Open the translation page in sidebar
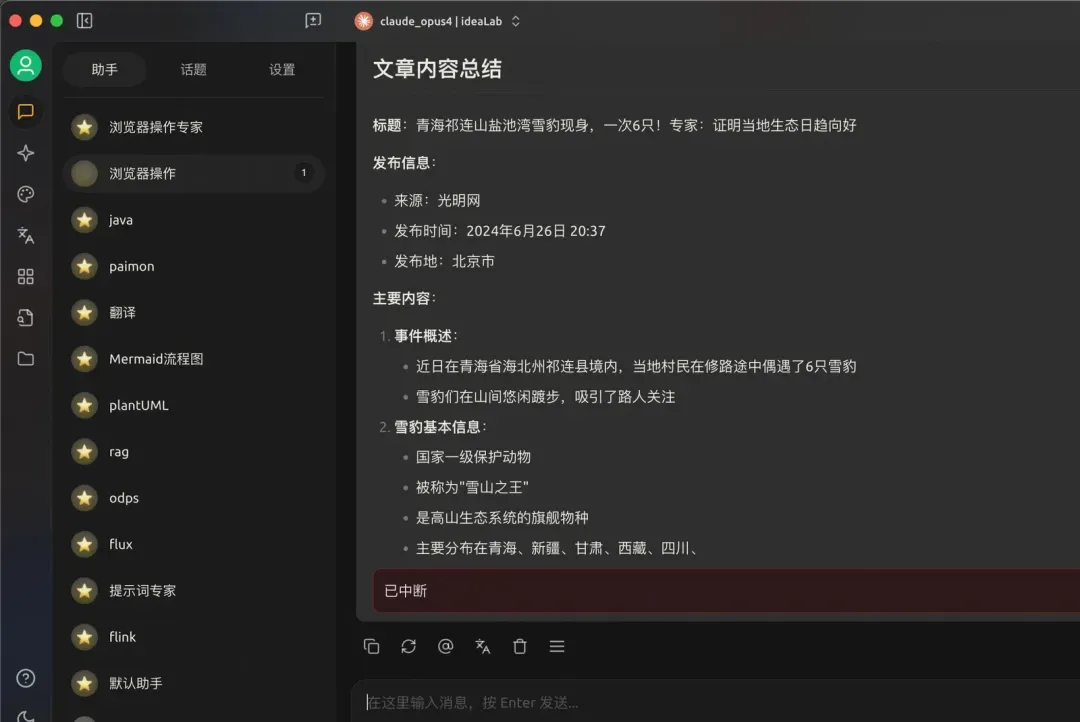The height and width of the screenshot is (722, 1080). pos(25,236)
